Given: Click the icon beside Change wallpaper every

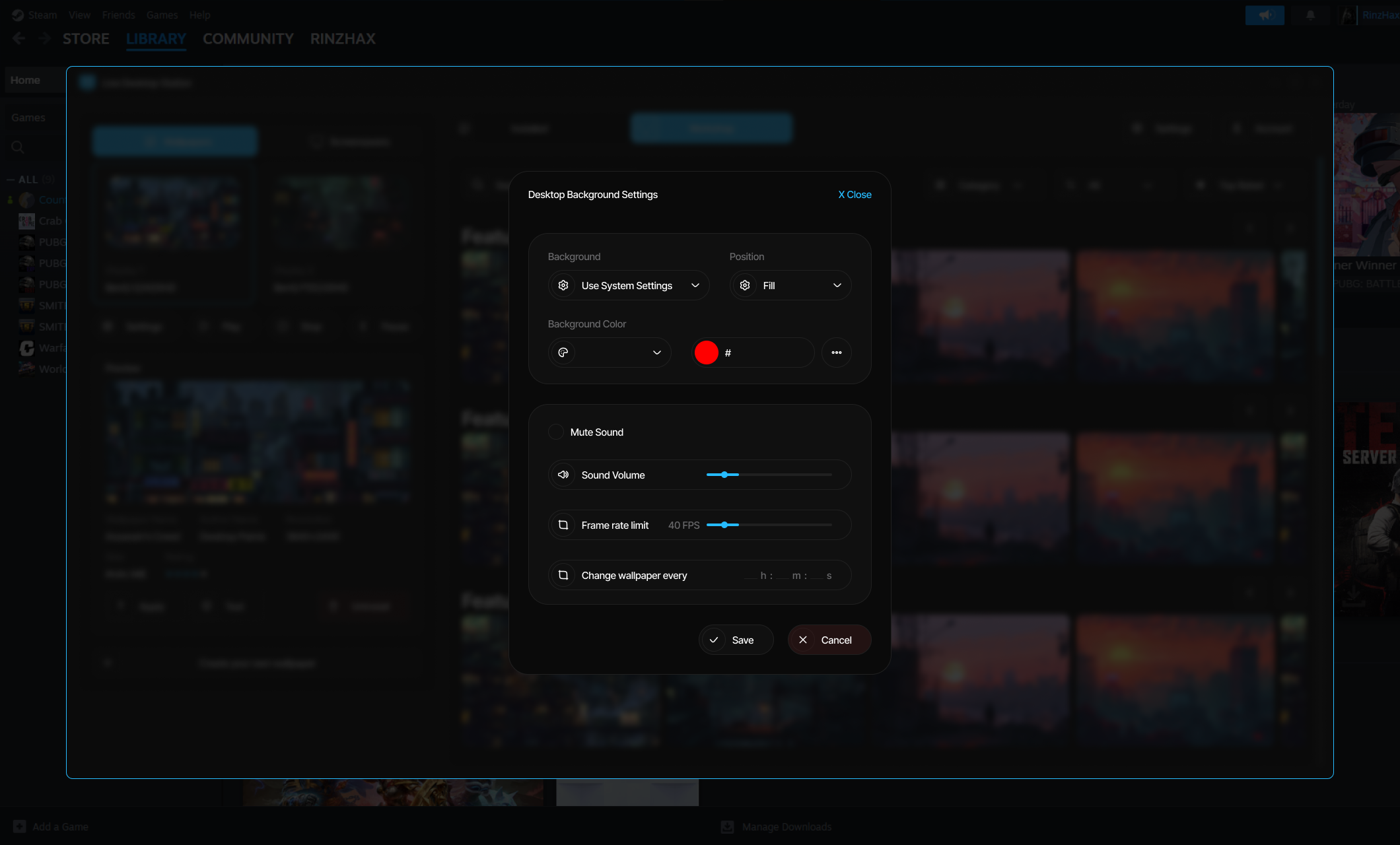Looking at the screenshot, I should tap(563, 575).
